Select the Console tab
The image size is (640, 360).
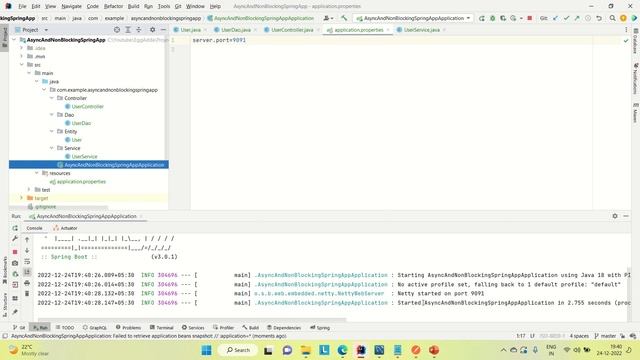34,228
